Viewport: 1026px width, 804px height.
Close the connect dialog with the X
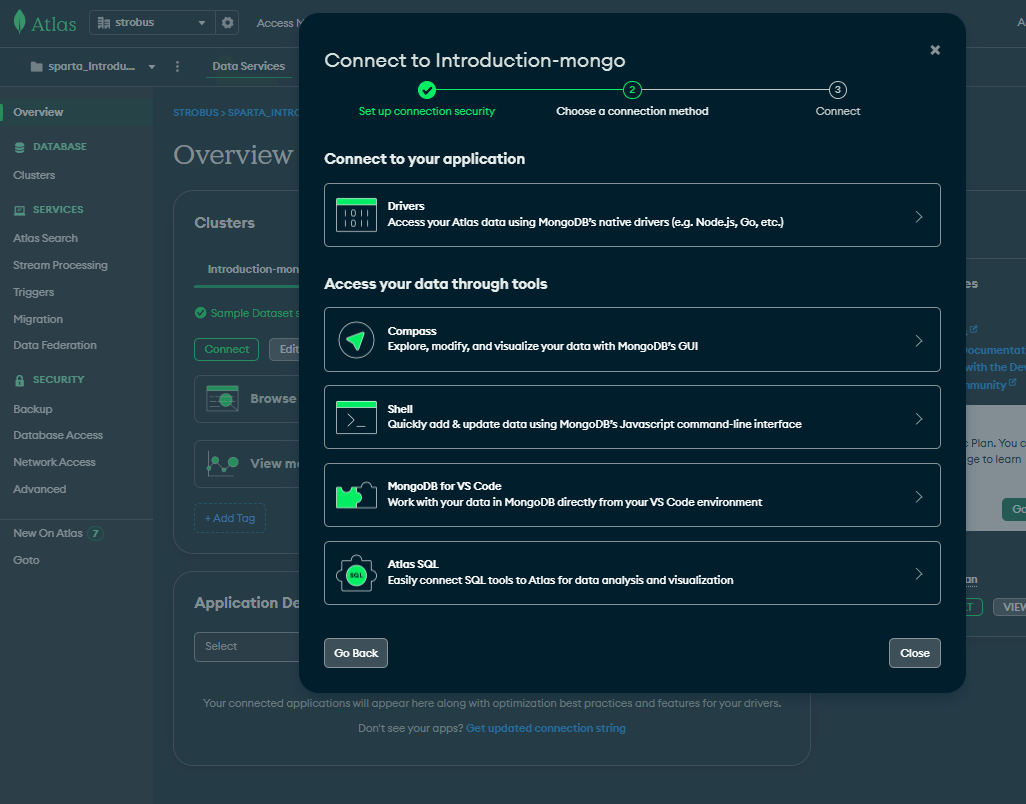[x=935, y=50]
